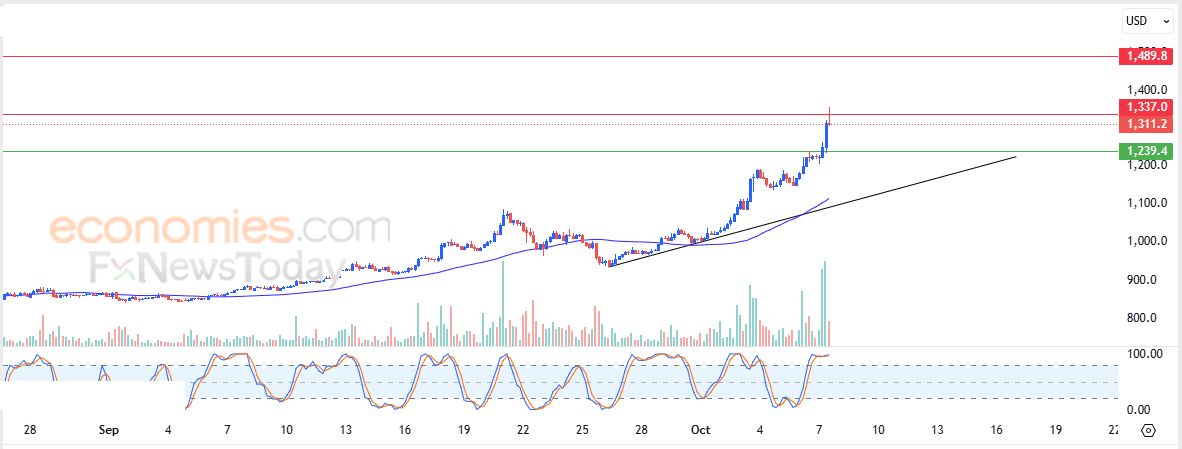The width and height of the screenshot is (1182, 449).
Task: Open the USD currency dropdown
Action: point(1146,20)
